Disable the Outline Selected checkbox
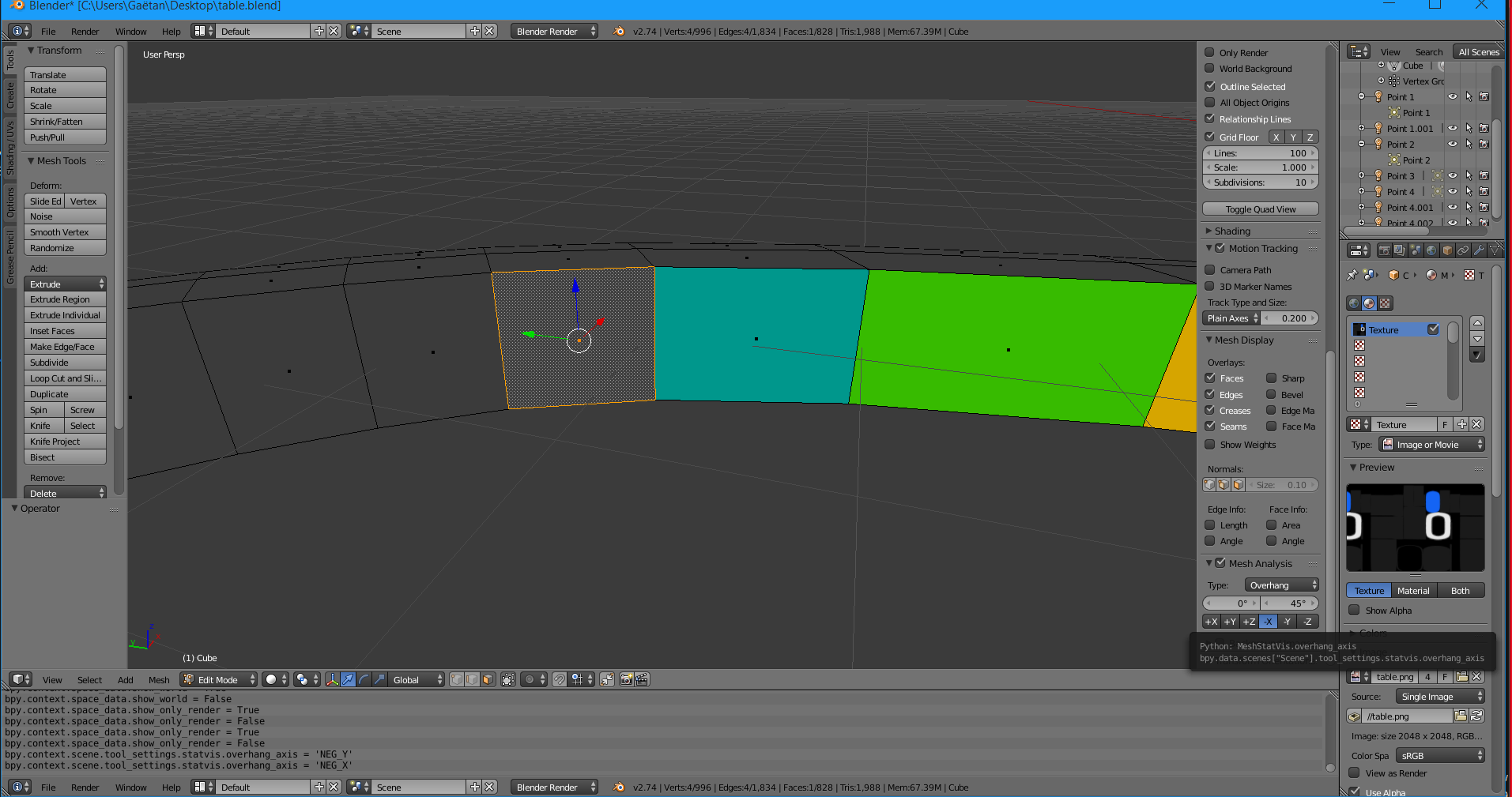The width and height of the screenshot is (1512, 797). point(1209,86)
